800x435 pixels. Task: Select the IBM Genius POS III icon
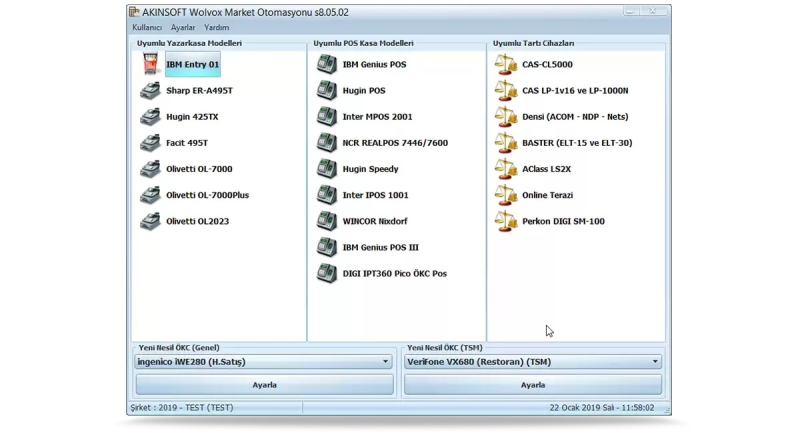[327, 247]
